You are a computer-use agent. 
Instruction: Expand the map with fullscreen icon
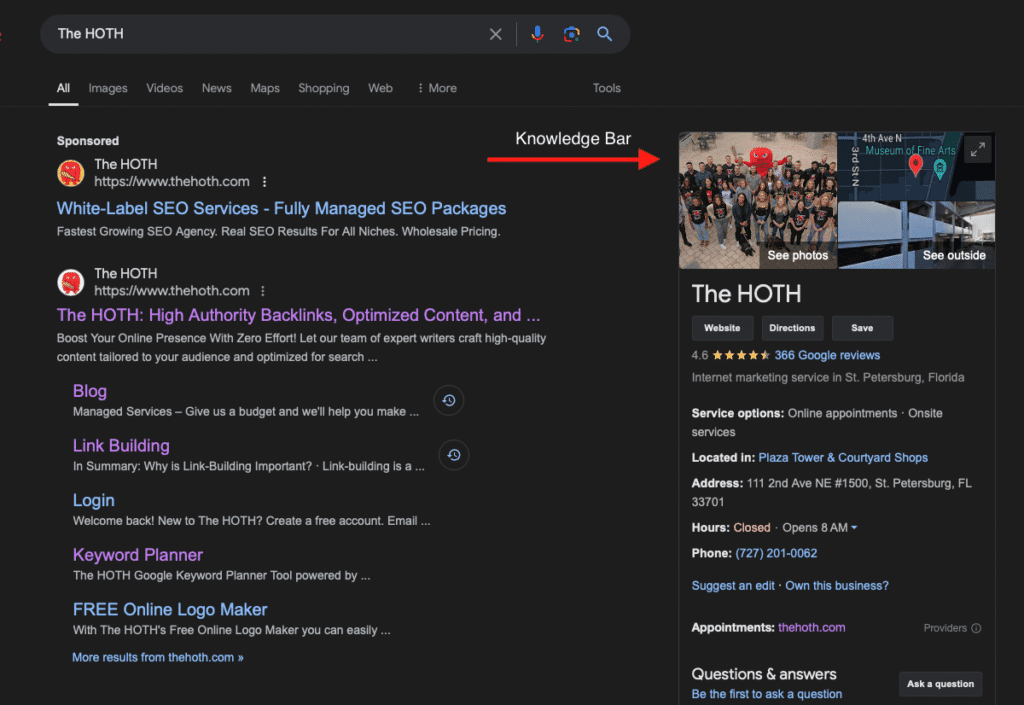coord(978,149)
